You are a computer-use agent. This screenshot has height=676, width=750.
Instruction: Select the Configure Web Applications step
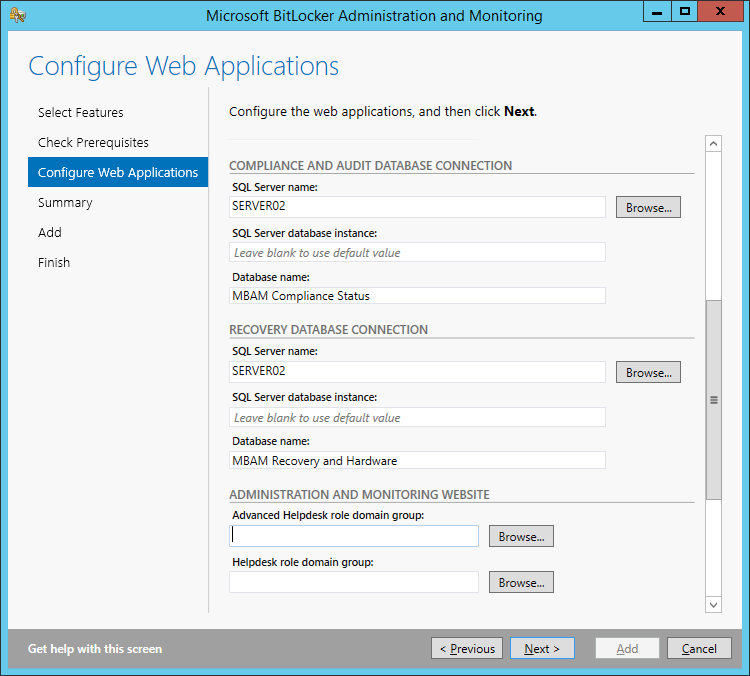tap(118, 172)
